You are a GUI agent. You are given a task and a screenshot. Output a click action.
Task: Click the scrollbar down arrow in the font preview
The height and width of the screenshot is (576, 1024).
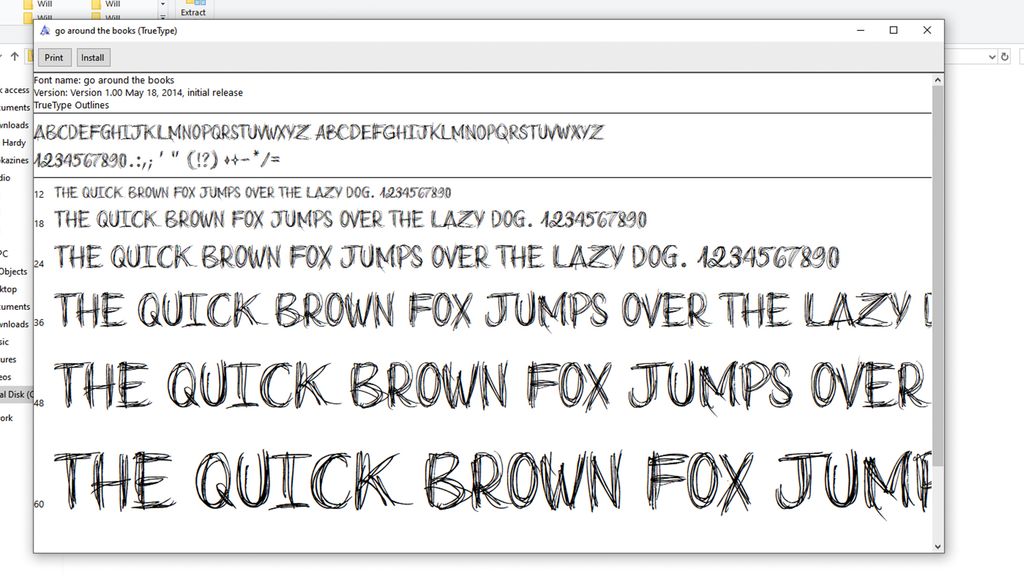(x=937, y=546)
